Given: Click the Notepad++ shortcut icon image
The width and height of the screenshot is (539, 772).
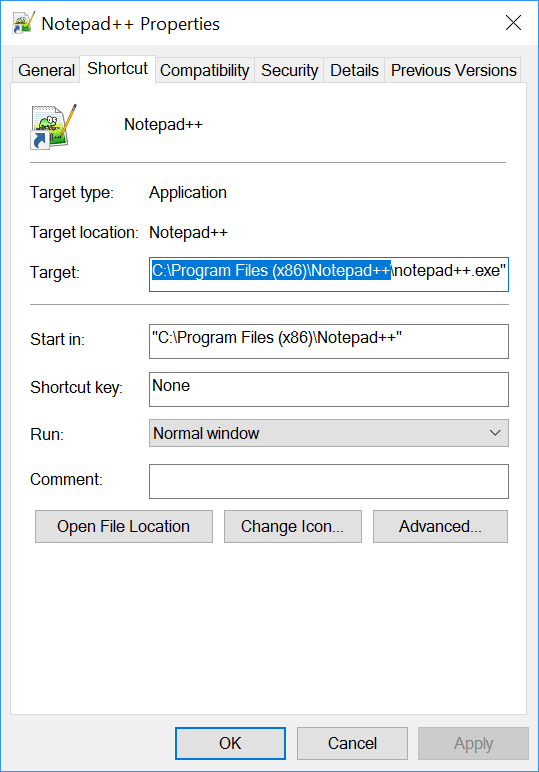Looking at the screenshot, I should point(54,127).
